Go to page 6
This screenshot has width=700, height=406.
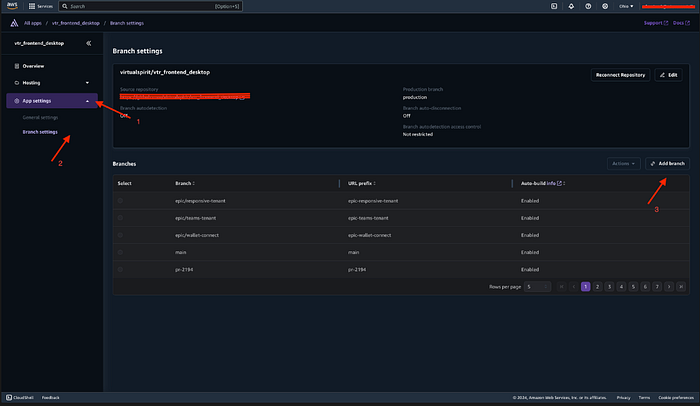click(x=645, y=287)
